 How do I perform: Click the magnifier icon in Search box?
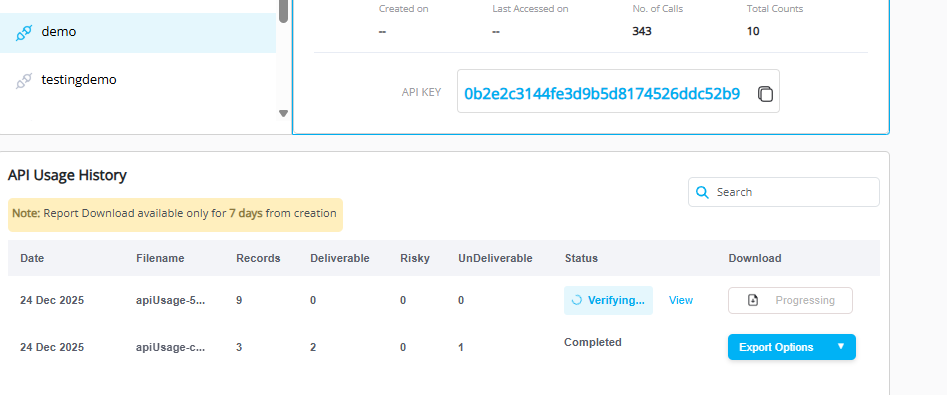(702, 192)
